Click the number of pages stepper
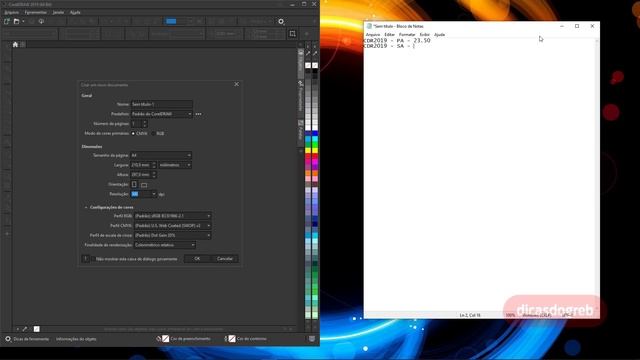 (x=145, y=124)
